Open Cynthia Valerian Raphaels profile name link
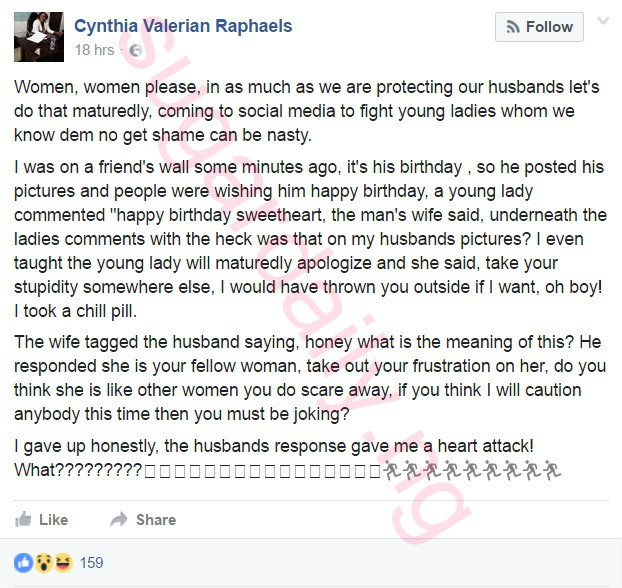The width and height of the screenshot is (622, 588). 183,26
